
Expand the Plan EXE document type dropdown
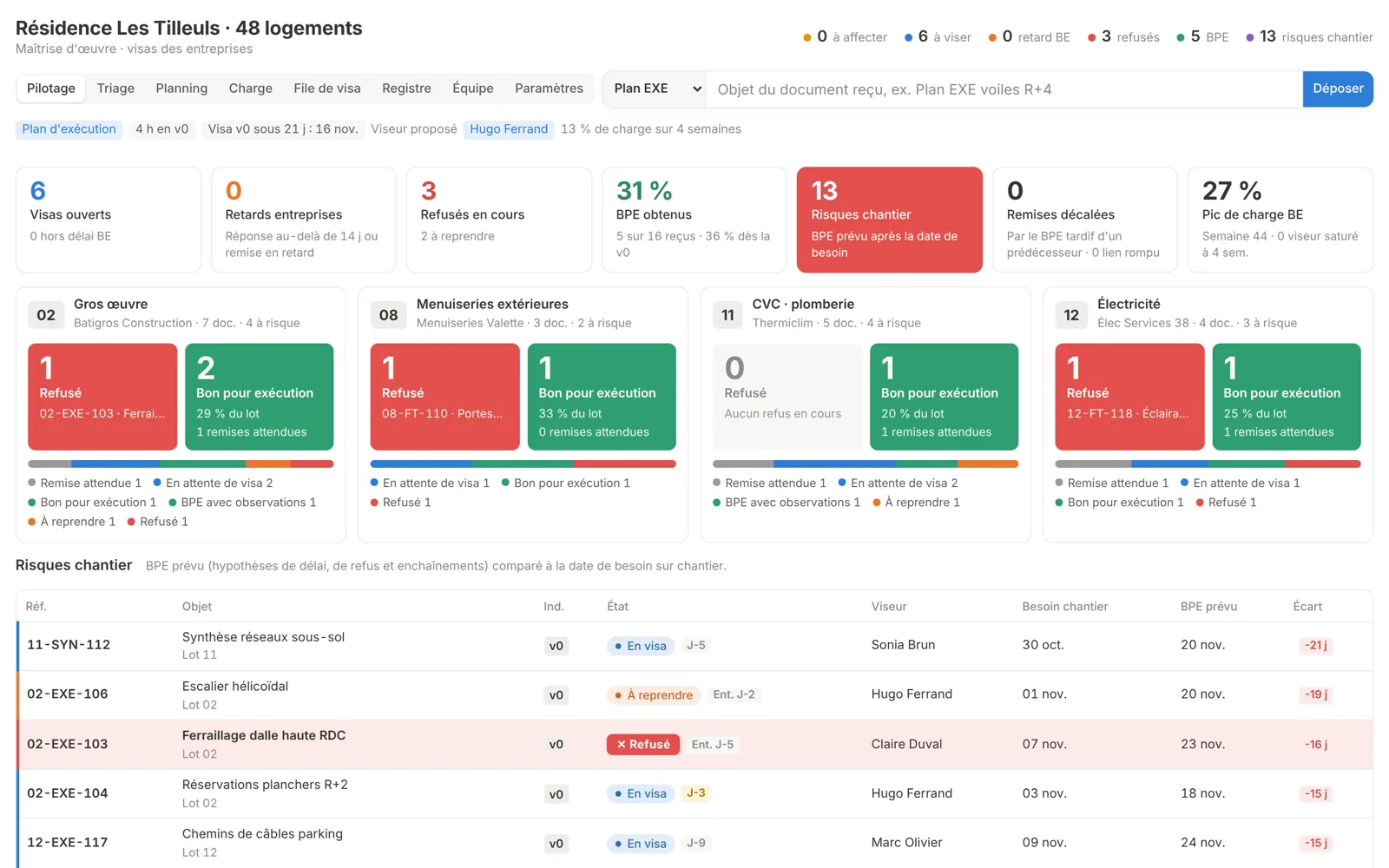click(x=655, y=89)
